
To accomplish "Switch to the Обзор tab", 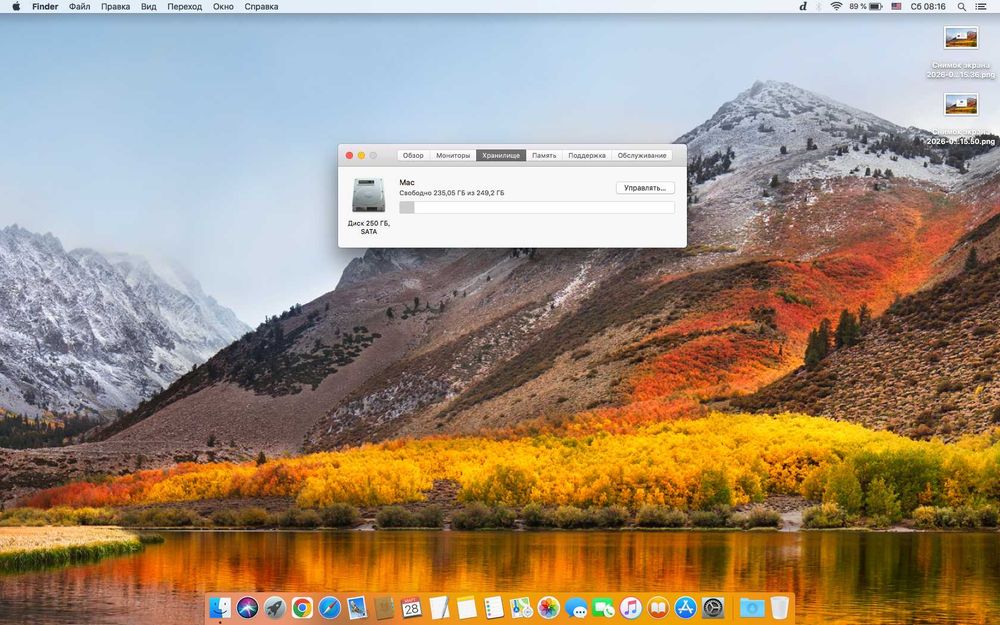I will pos(413,156).
